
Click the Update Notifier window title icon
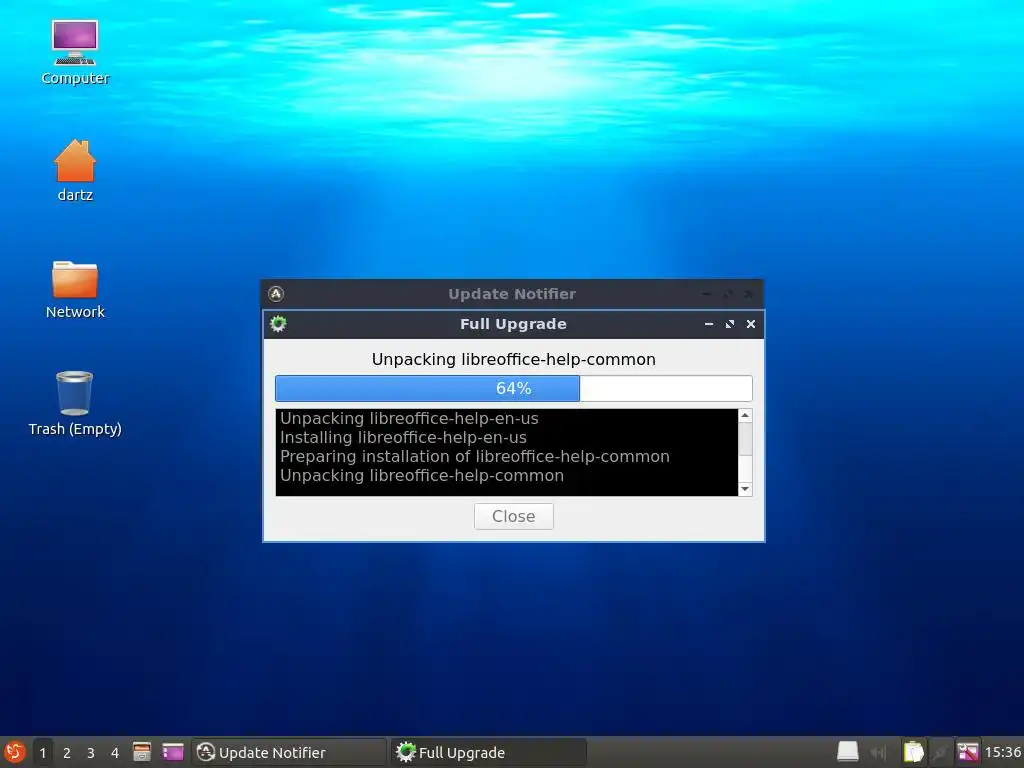click(276, 294)
